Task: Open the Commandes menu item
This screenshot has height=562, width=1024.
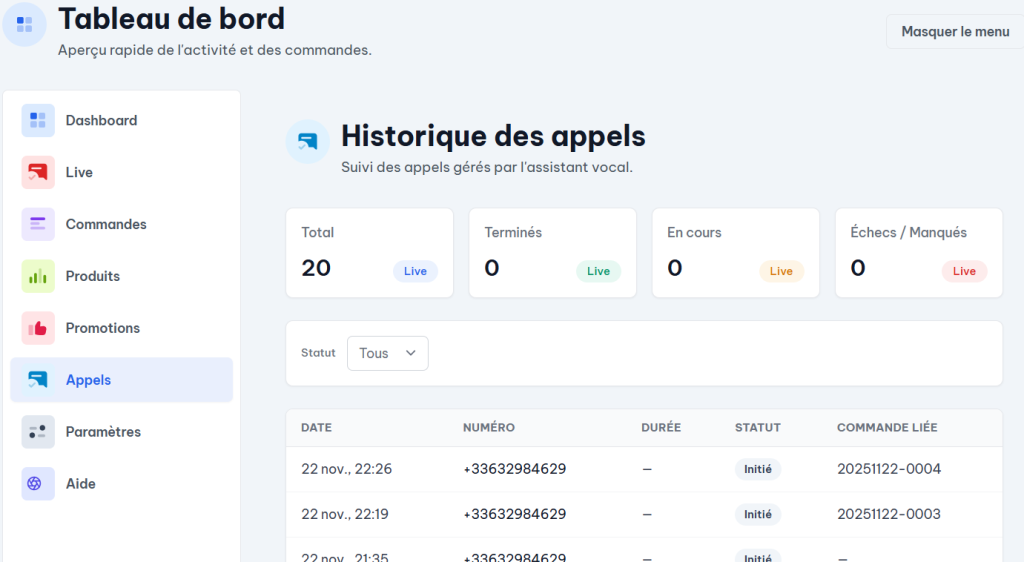Action: pos(106,225)
